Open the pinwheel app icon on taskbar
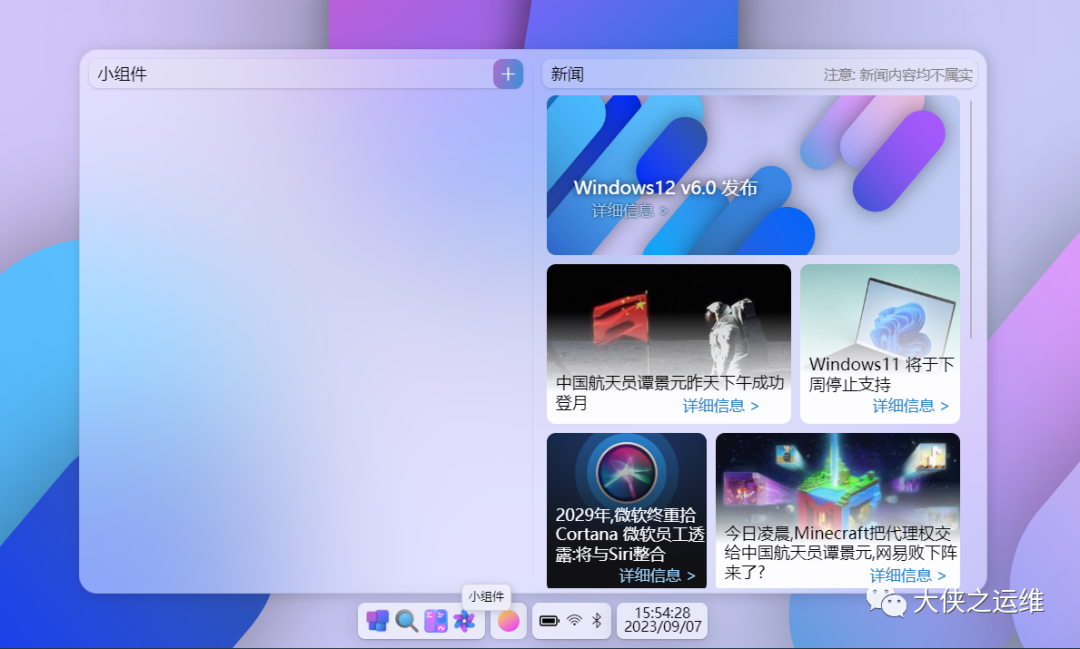The image size is (1080, 649). [464, 621]
